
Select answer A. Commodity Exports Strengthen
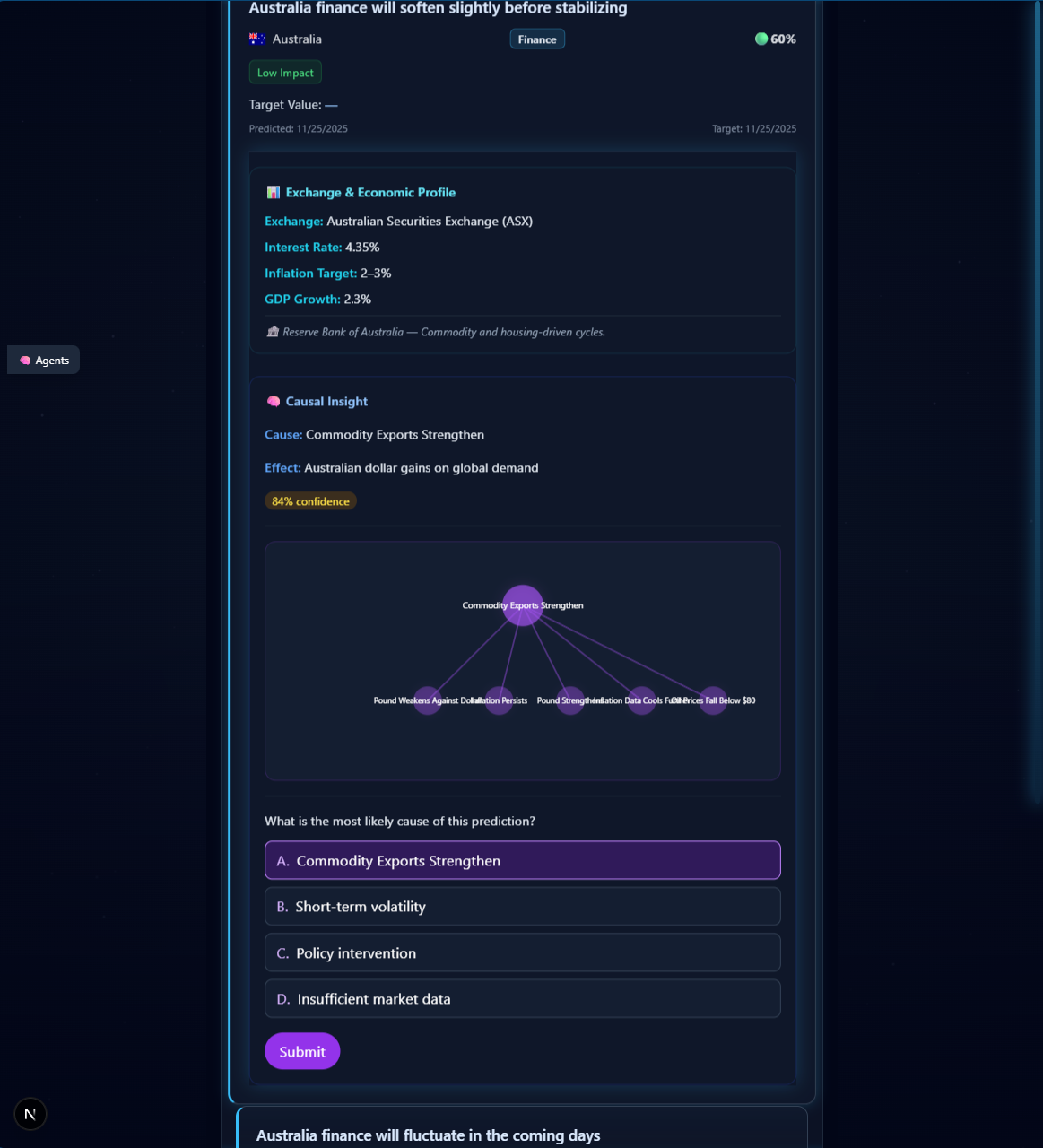tap(522, 860)
